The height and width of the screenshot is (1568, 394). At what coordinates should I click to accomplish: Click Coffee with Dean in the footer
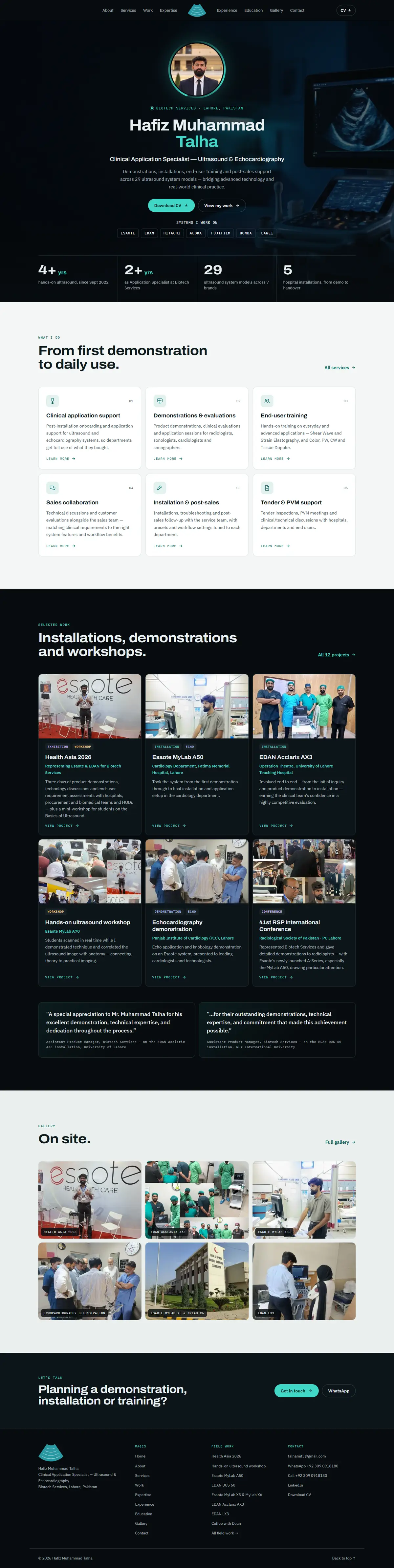point(226,1523)
